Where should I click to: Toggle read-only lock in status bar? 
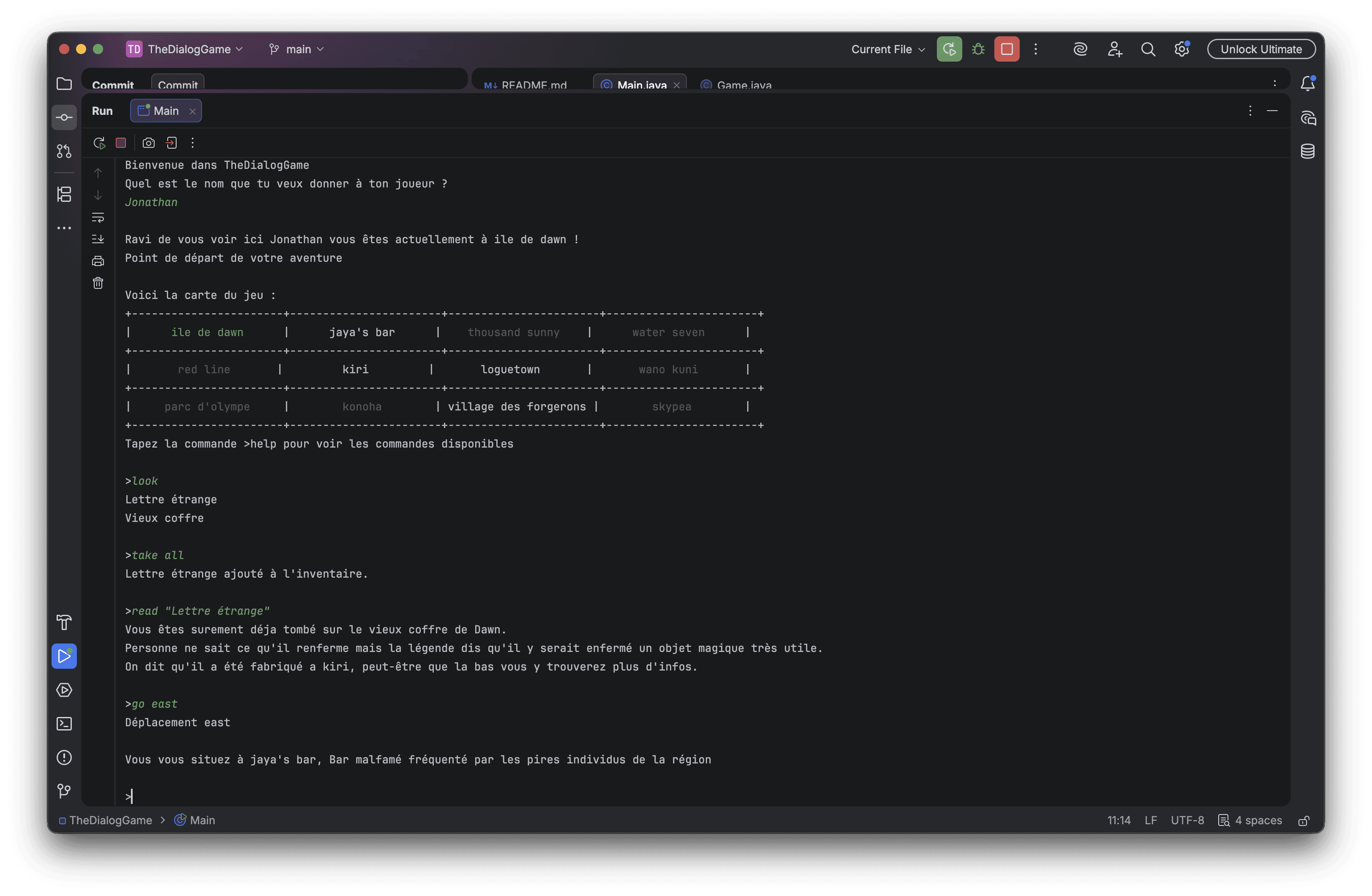point(1304,820)
